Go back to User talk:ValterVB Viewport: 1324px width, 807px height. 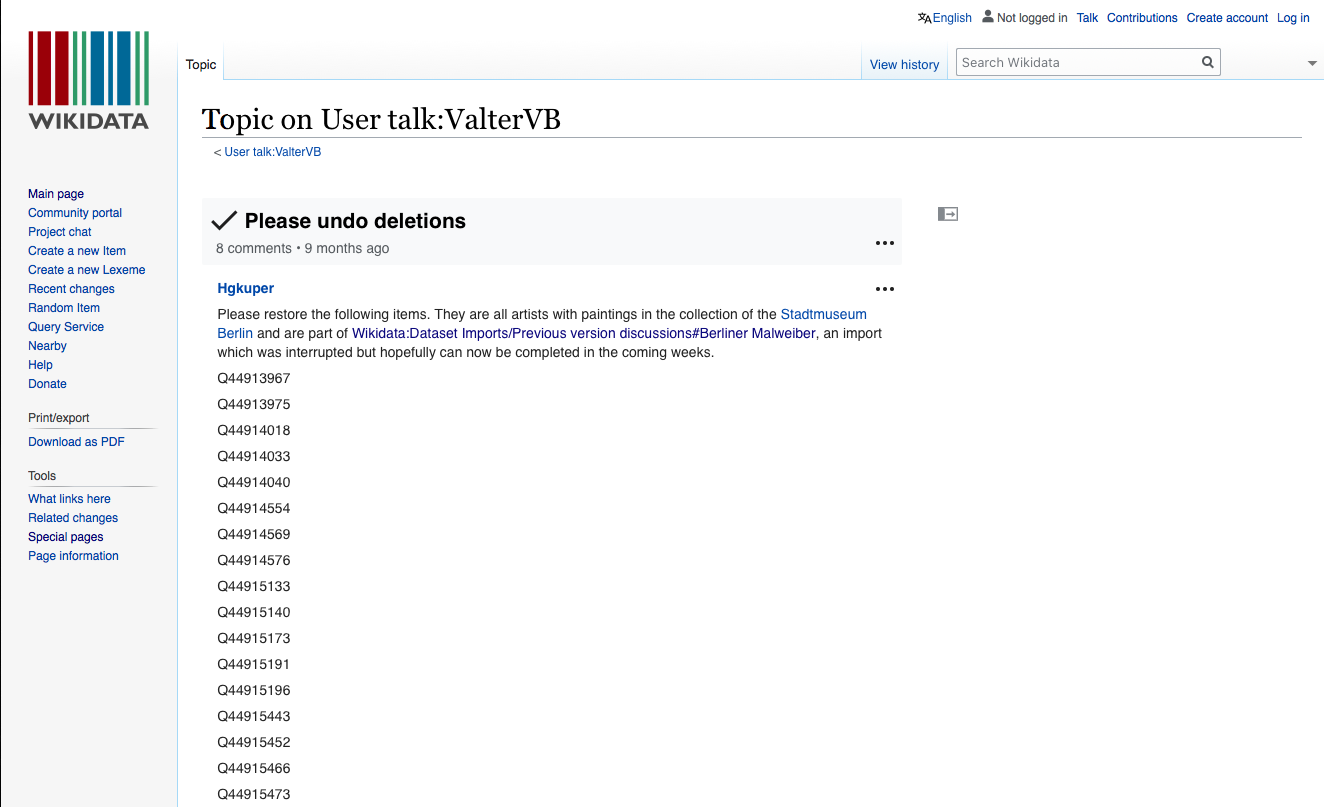pyautogui.click(x=272, y=152)
